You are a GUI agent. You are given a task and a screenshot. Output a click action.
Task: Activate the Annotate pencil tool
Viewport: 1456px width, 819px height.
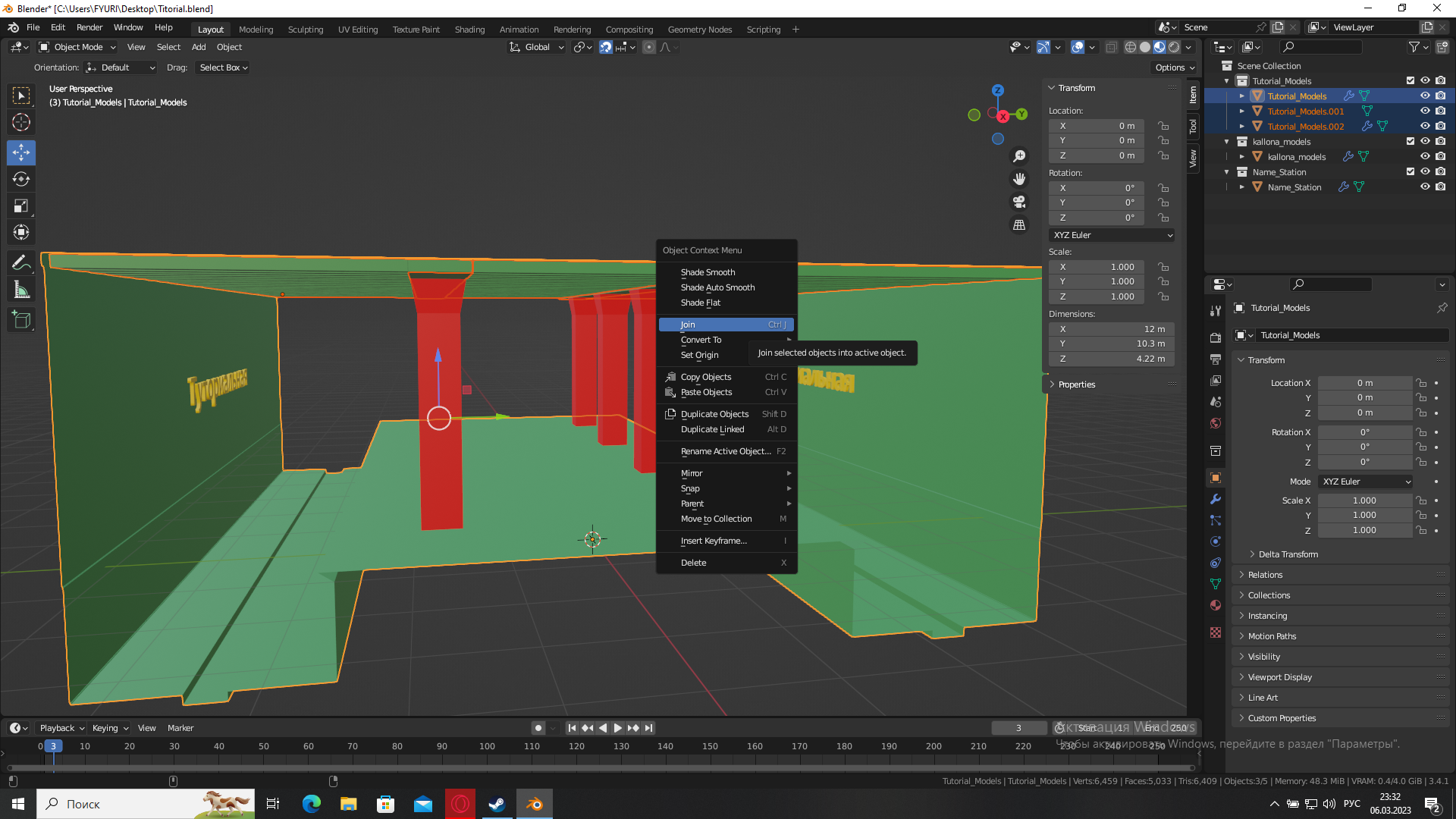point(21,263)
